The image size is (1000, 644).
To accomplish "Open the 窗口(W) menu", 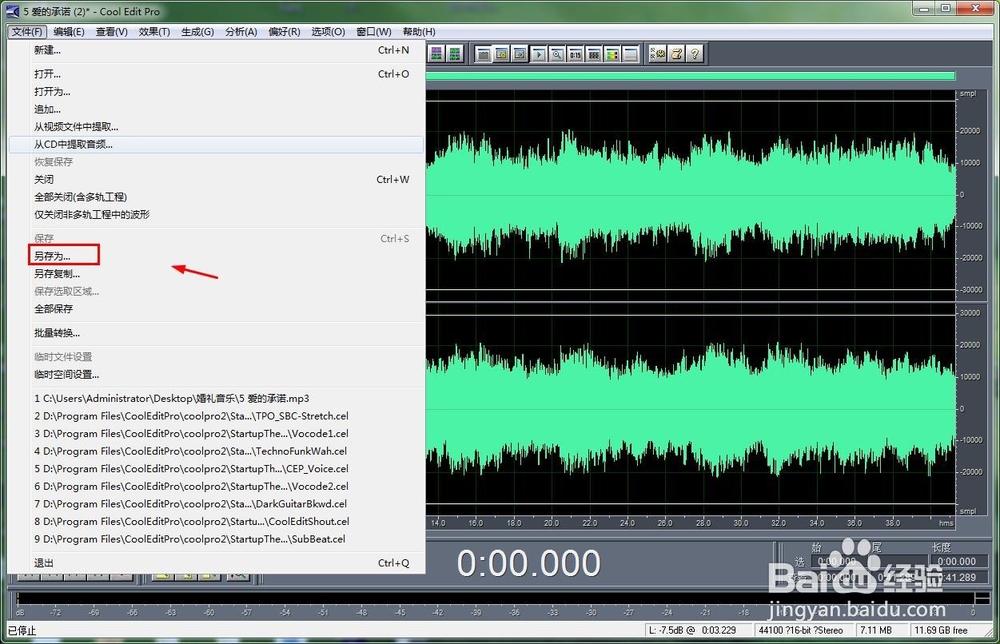I will (x=374, y=32).
